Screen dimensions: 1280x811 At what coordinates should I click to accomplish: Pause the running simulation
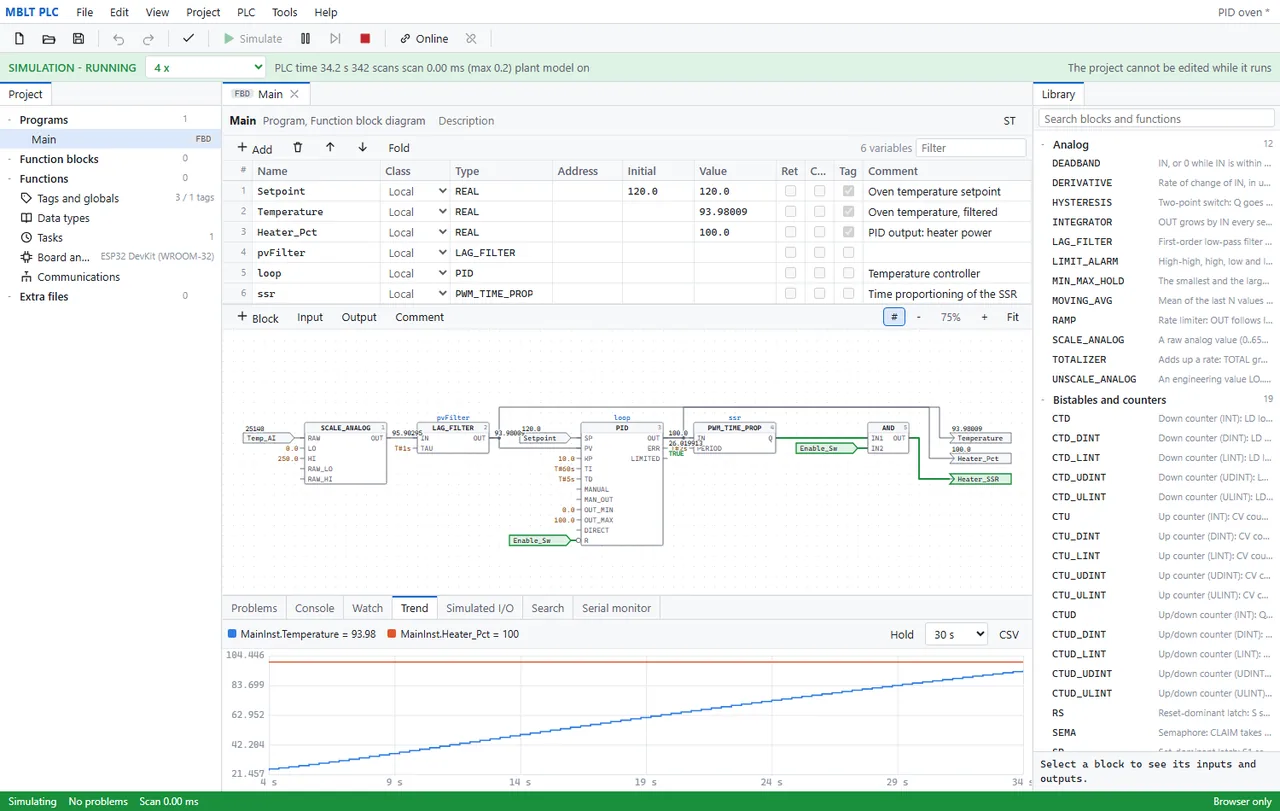pyautogui.click(x=306, y=39)
